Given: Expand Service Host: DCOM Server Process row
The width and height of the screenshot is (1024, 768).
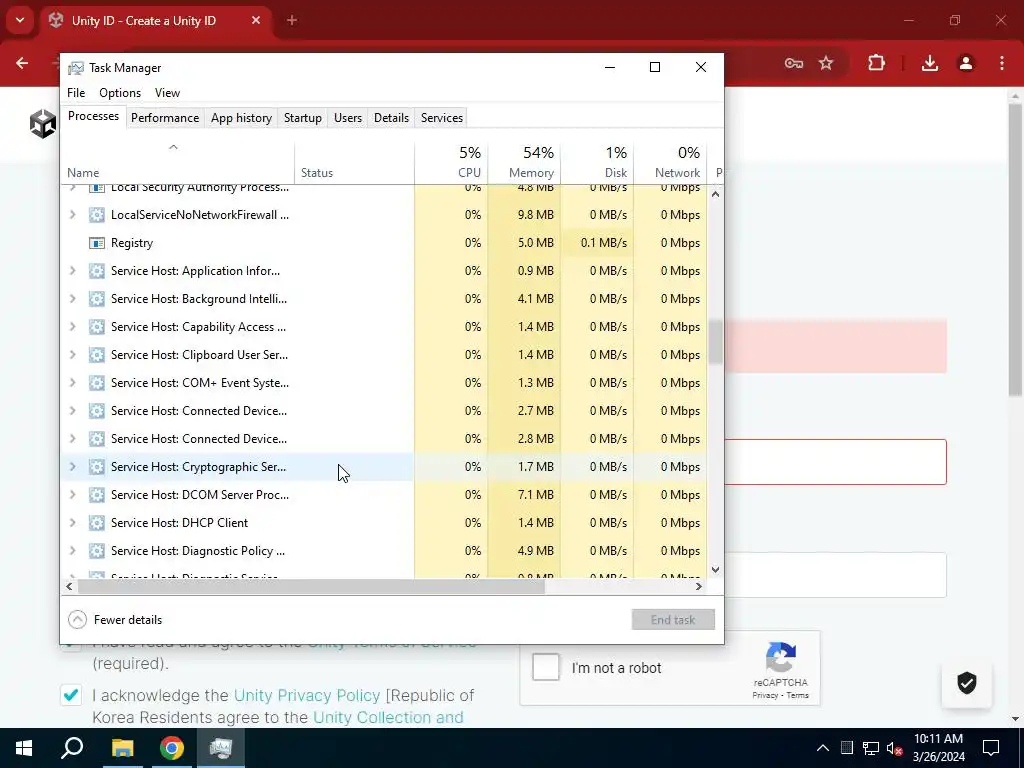Looking at the screenshot, I should (72, 495).
